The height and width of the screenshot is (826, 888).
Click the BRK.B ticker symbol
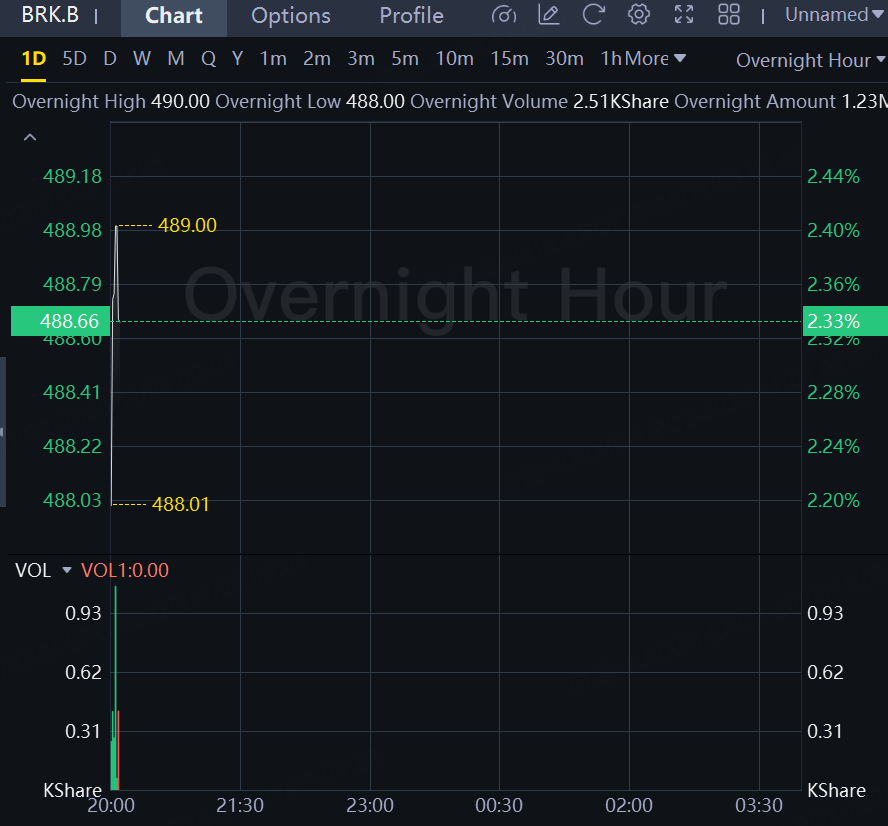click(50, 15)
